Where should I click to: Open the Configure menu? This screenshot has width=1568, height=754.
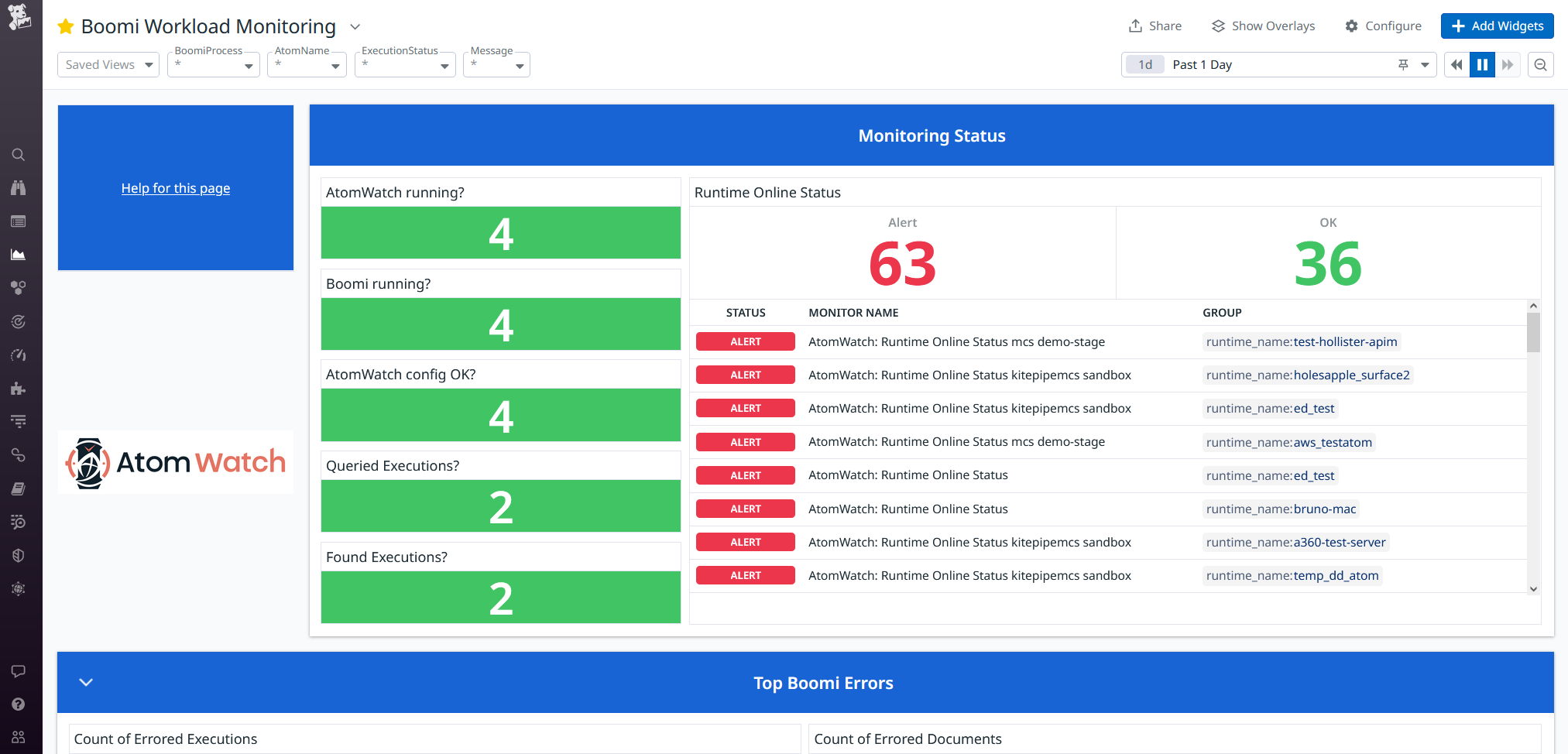coord(1384,26)
